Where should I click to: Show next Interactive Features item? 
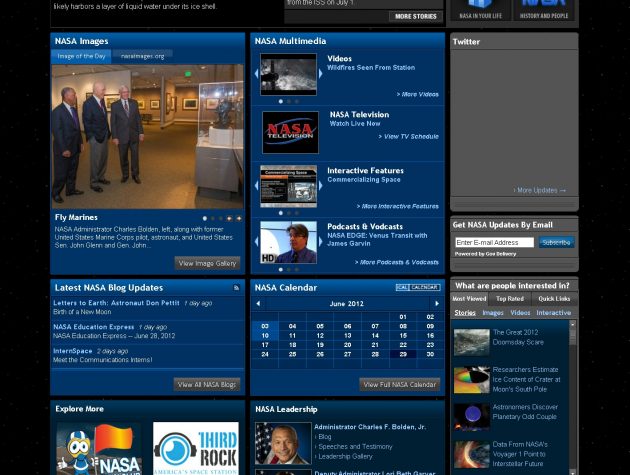point(320,186)
